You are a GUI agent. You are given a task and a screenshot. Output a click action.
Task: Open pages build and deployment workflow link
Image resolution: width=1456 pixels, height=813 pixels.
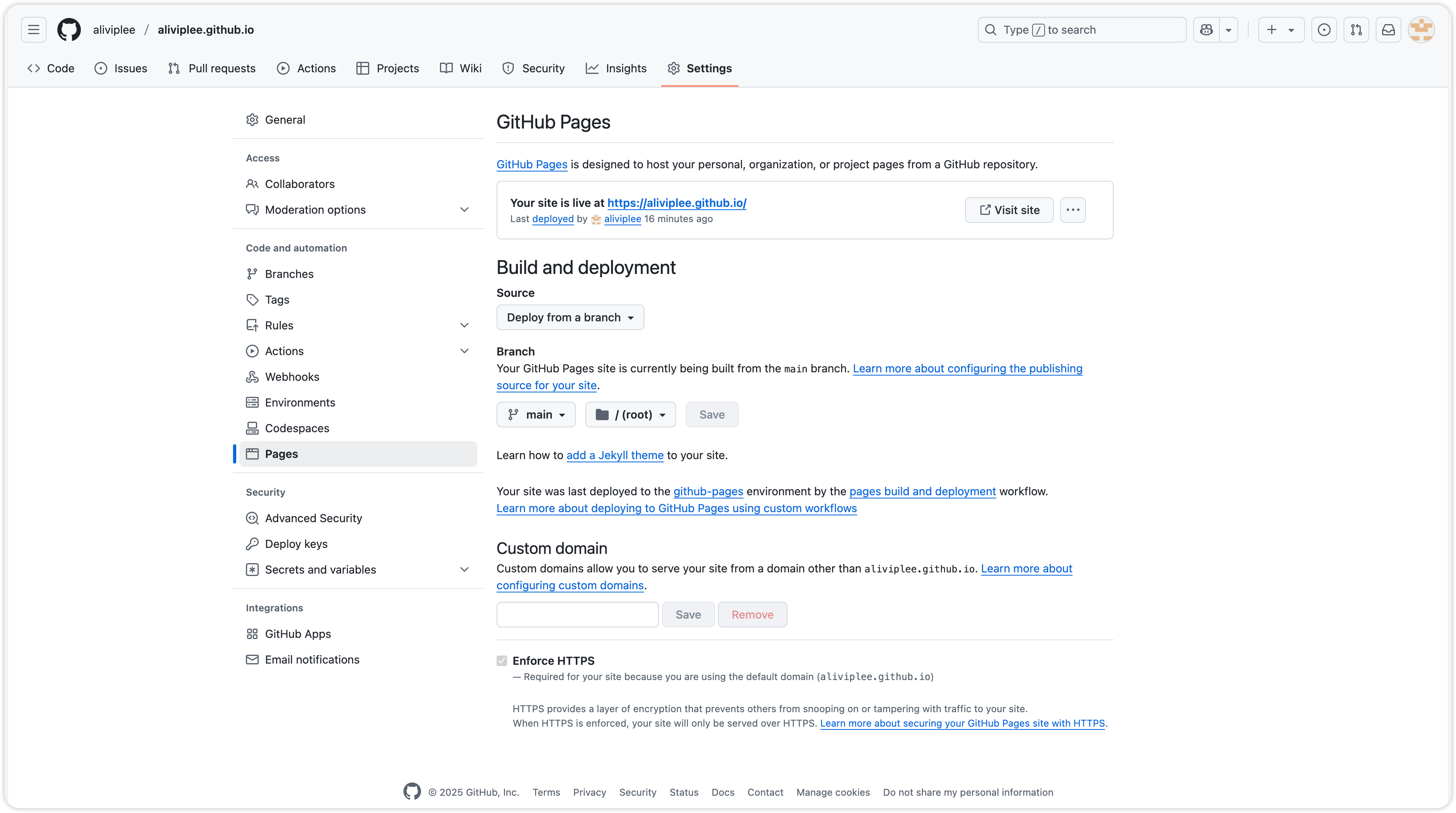[x=922, y=491]
